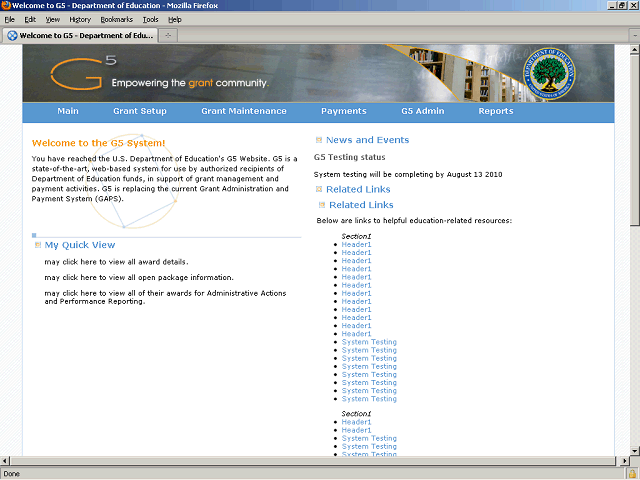
Task: Open a new tab with the plus button
Action: click(x=168, y=36)
